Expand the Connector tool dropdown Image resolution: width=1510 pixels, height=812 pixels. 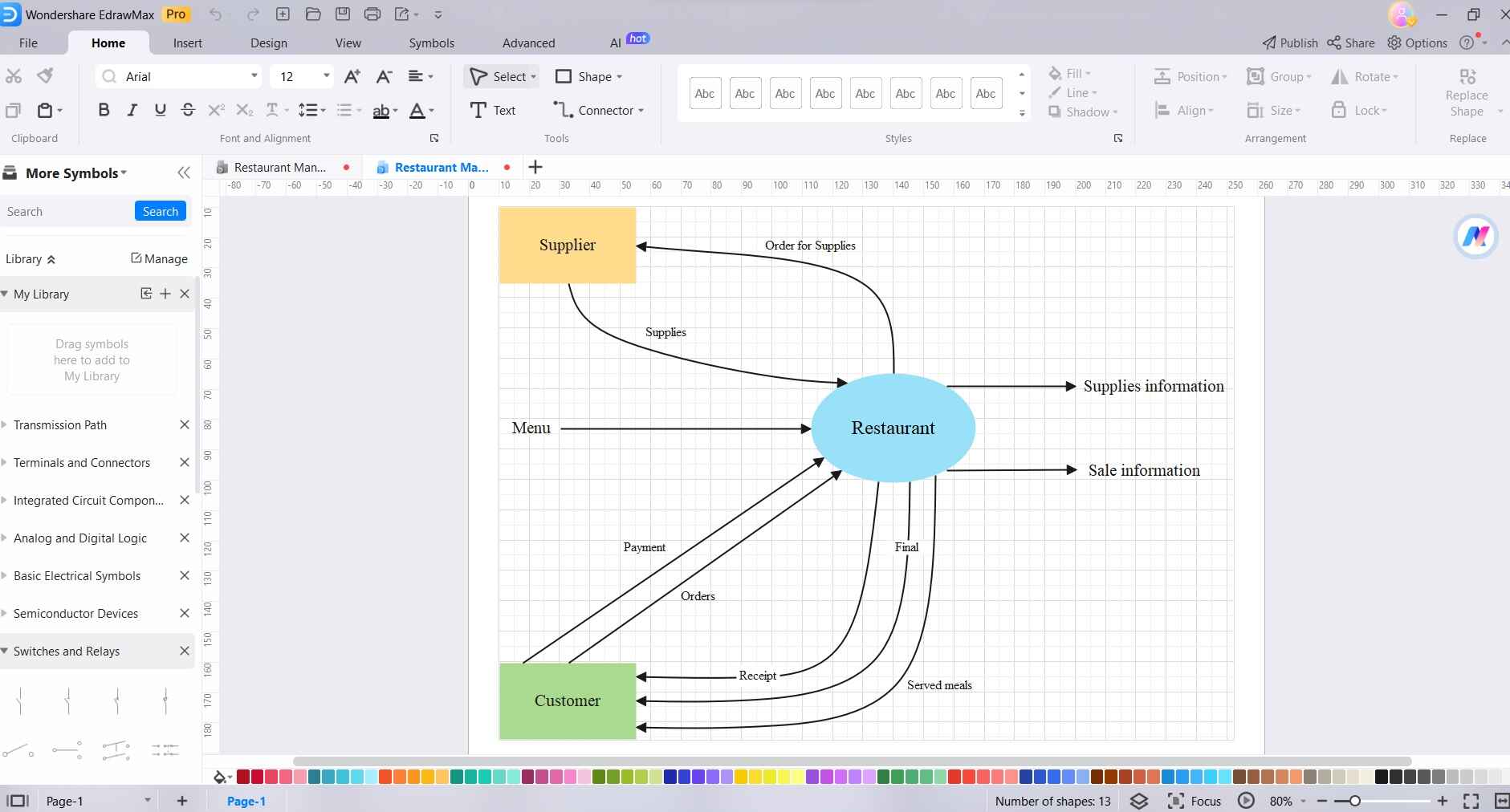(x=641, y=111)
